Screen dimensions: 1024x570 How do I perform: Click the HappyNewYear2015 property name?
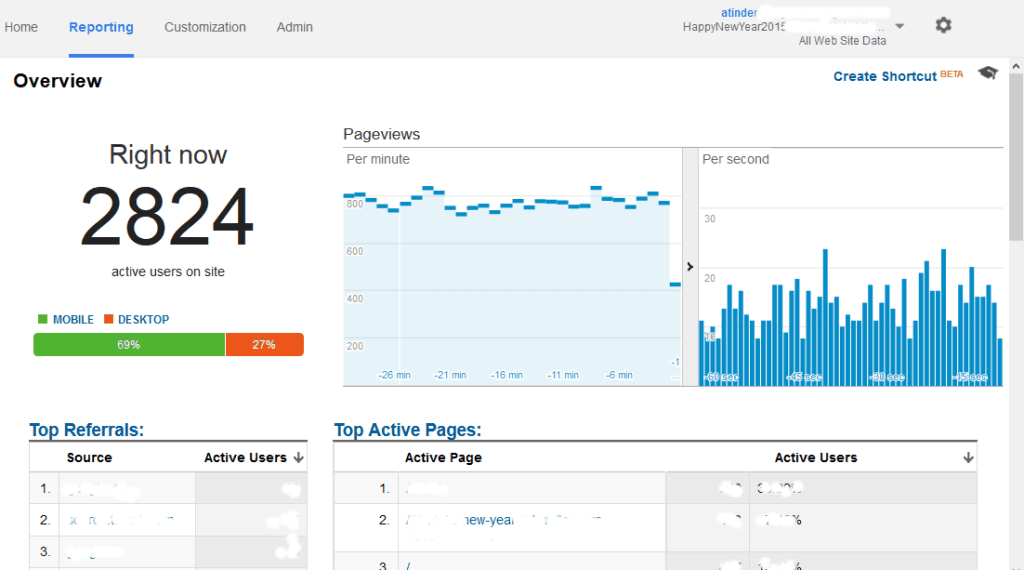(x=734, y=27)
